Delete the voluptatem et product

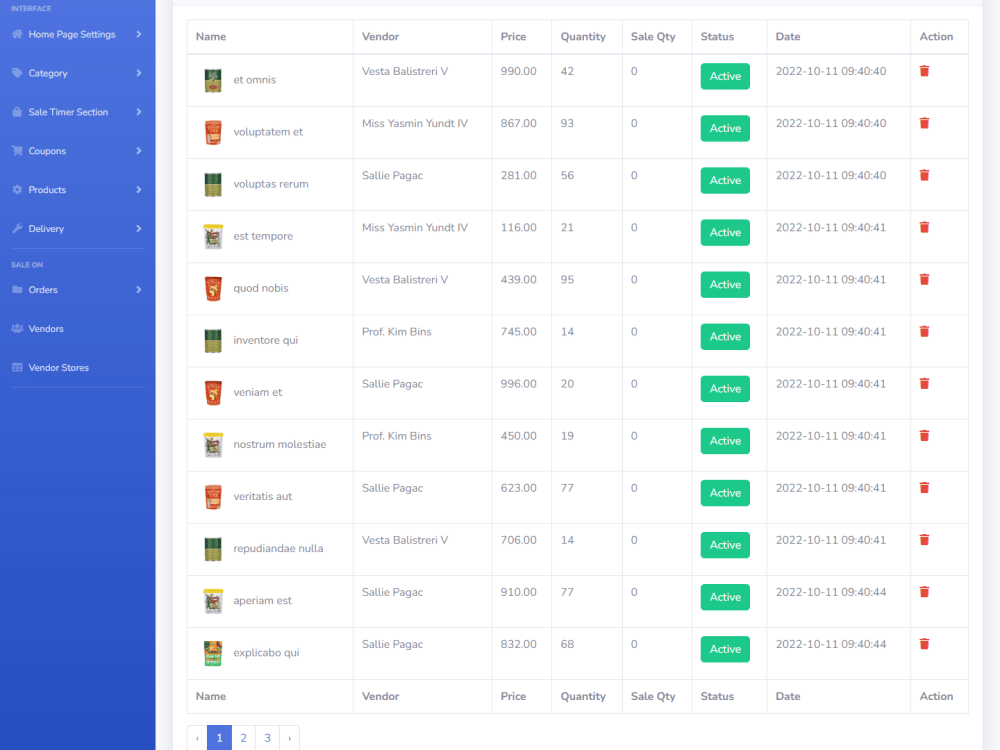point(924,123)
